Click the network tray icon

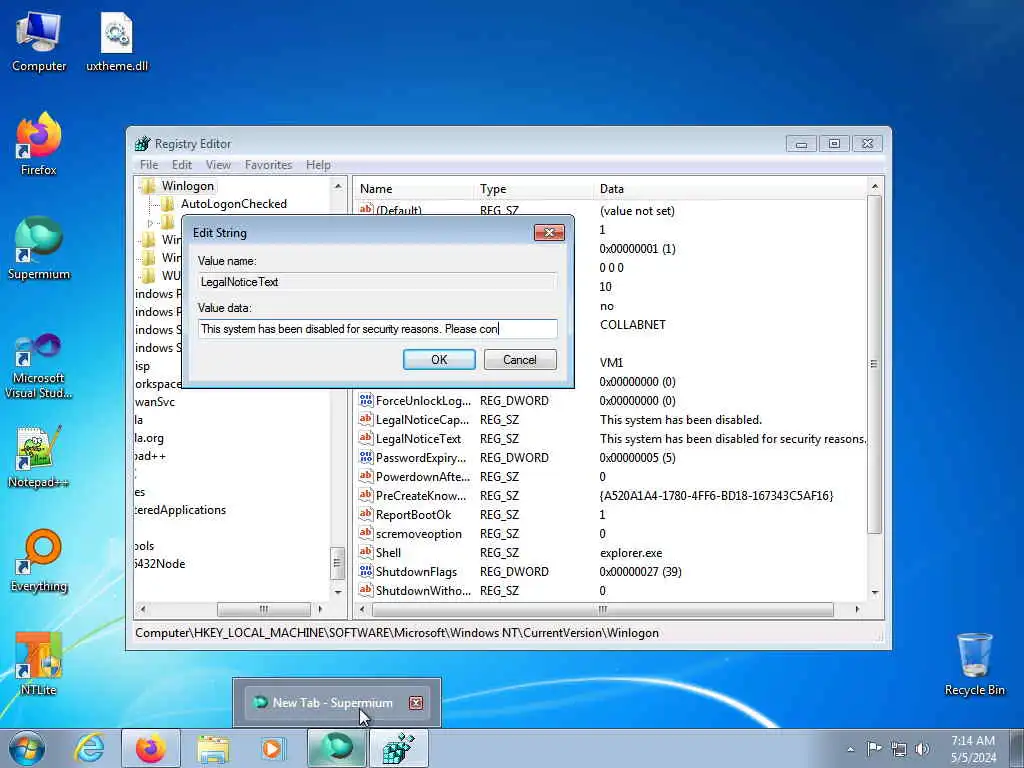pyautogui.click(x=899, y=749)
